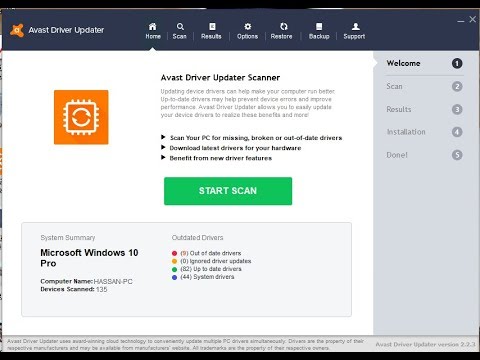Click the orange driver chip refresh icon
Image resolution: width=480 pixels, height=360 pixels.
click(x=81, y=117)
